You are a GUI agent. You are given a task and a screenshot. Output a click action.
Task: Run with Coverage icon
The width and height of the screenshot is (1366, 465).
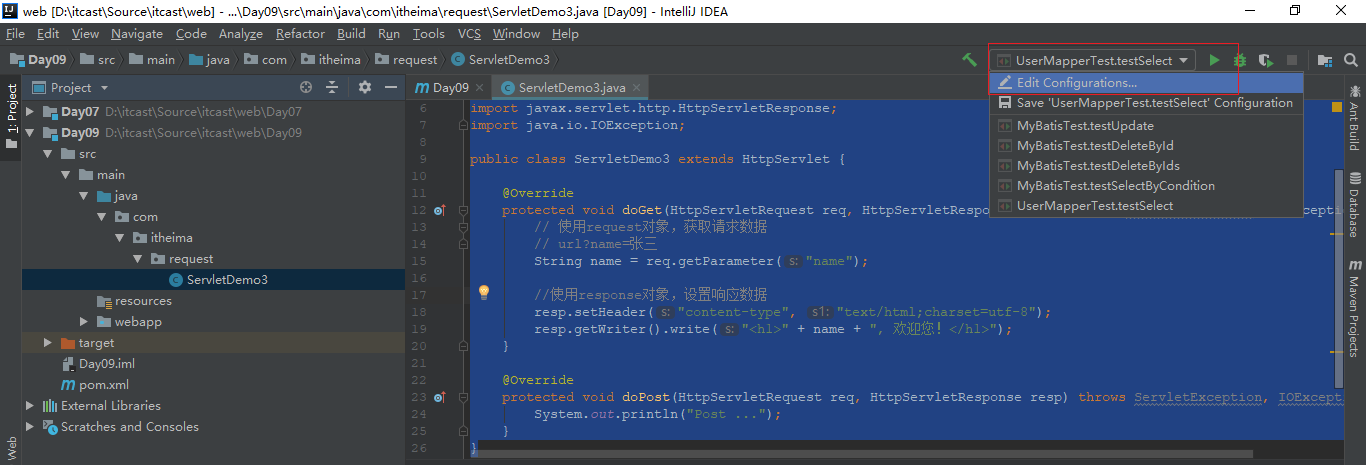pos(1266,60)
